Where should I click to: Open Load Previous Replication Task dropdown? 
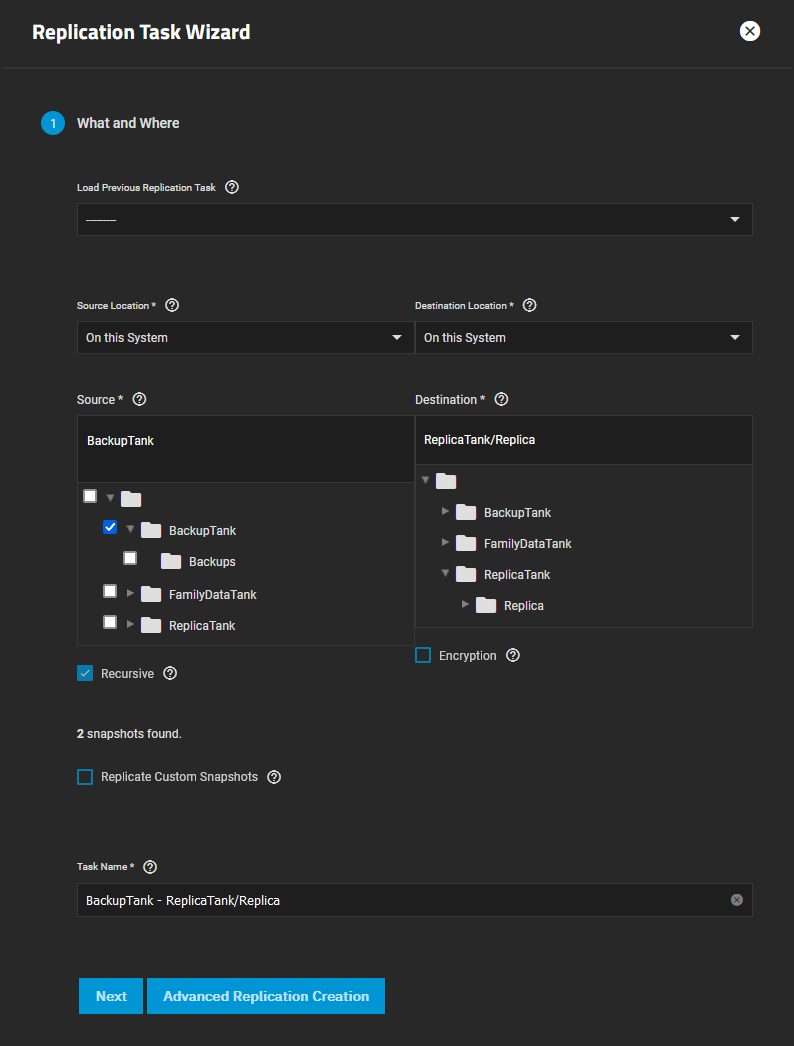[414, 219]
